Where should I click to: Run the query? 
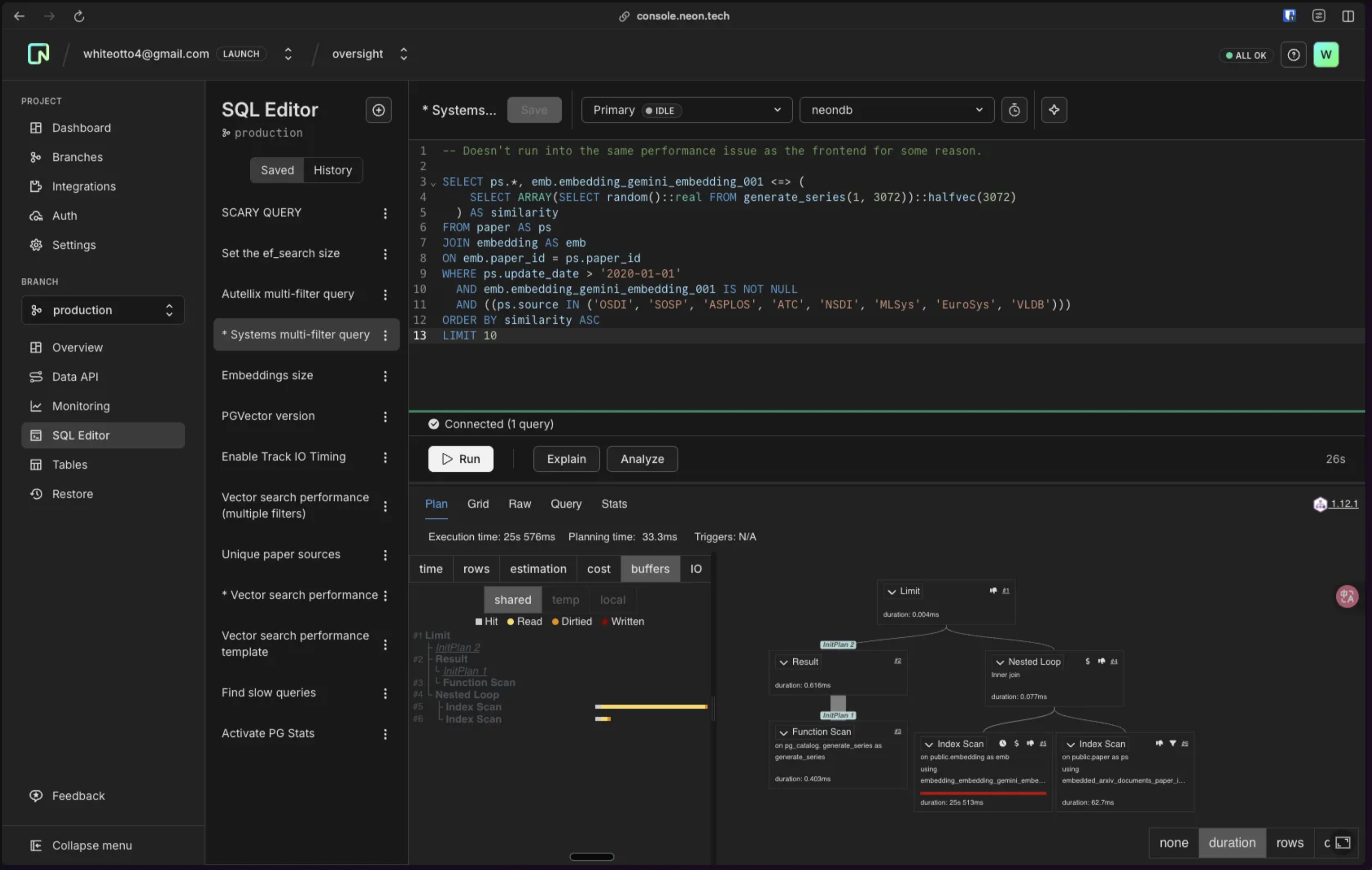[x=460, y=459]
